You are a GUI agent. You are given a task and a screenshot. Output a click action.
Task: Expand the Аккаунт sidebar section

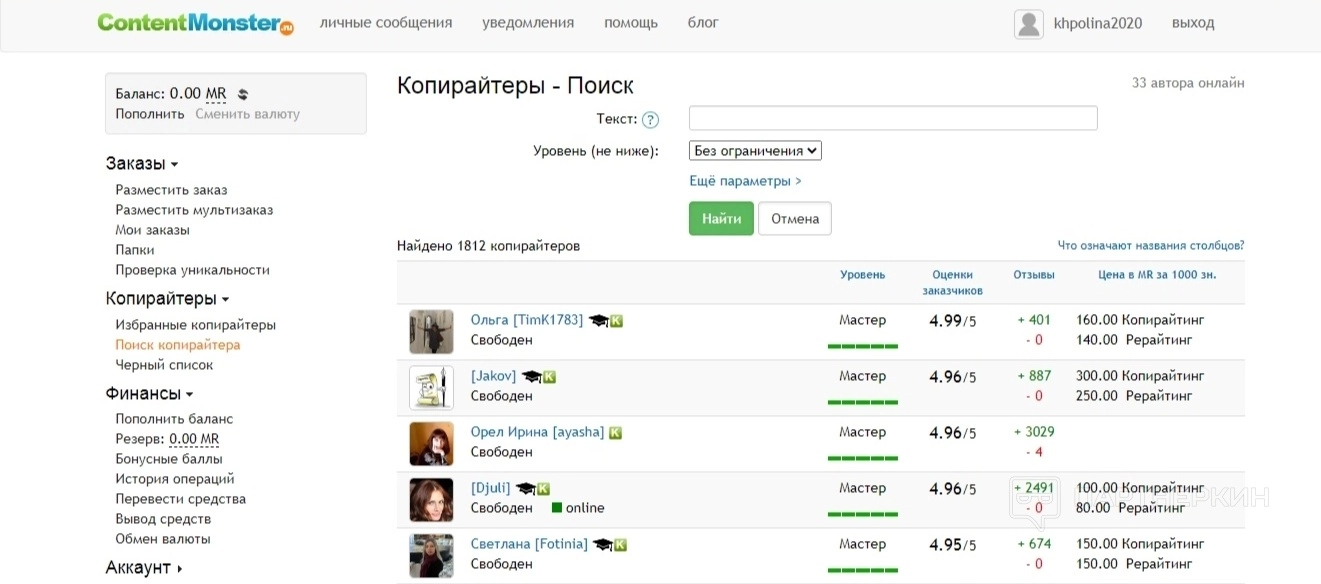tap(144, 568)
